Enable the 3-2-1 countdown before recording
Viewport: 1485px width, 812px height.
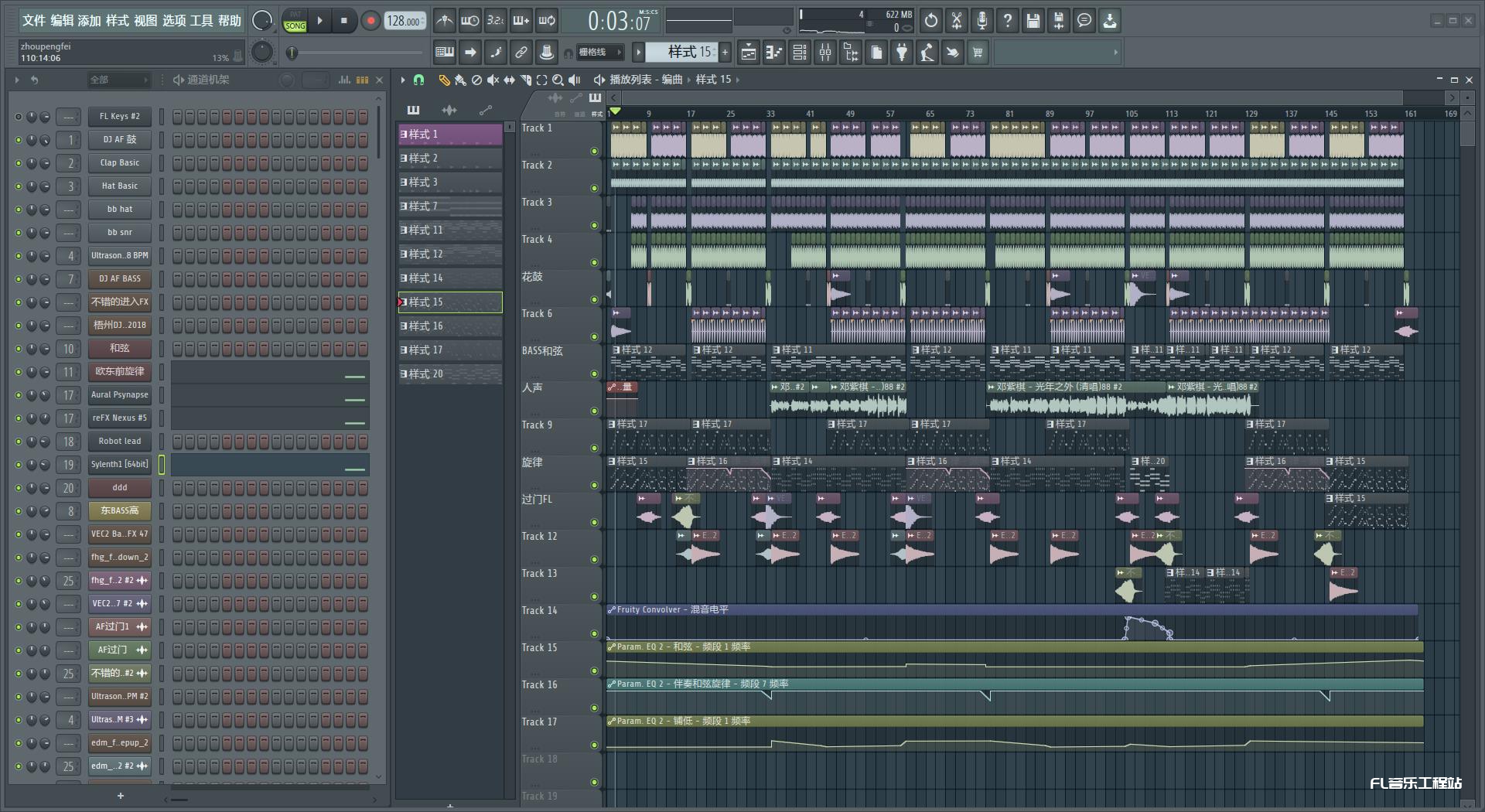[495, 21]
